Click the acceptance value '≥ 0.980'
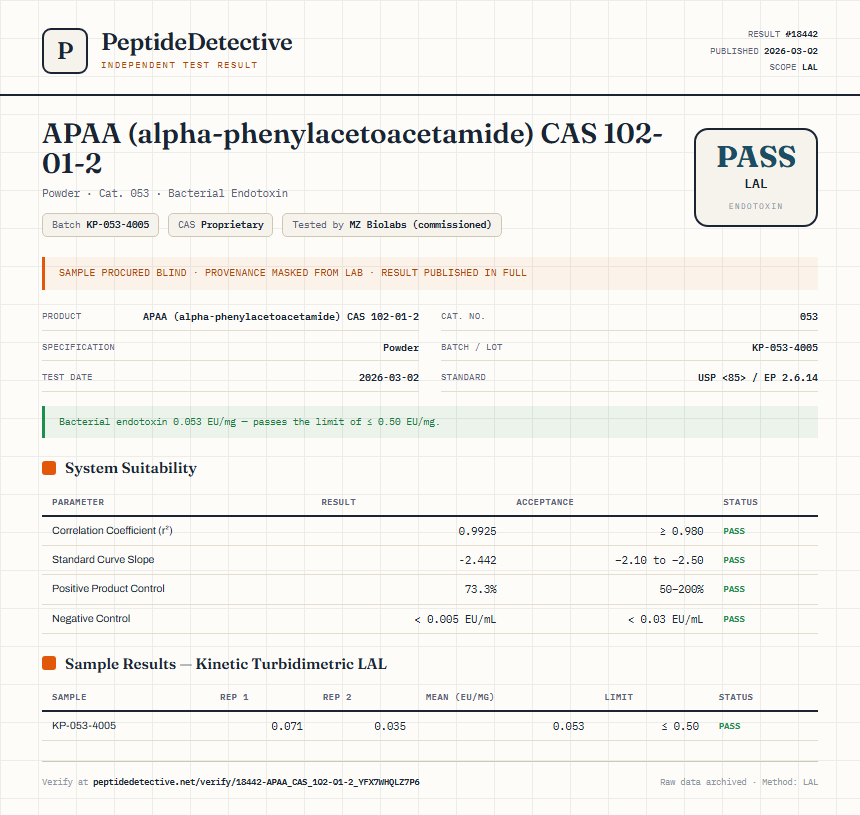Viewport: 860px width, 815px height. pyautogui.click(x=681, y=531)
